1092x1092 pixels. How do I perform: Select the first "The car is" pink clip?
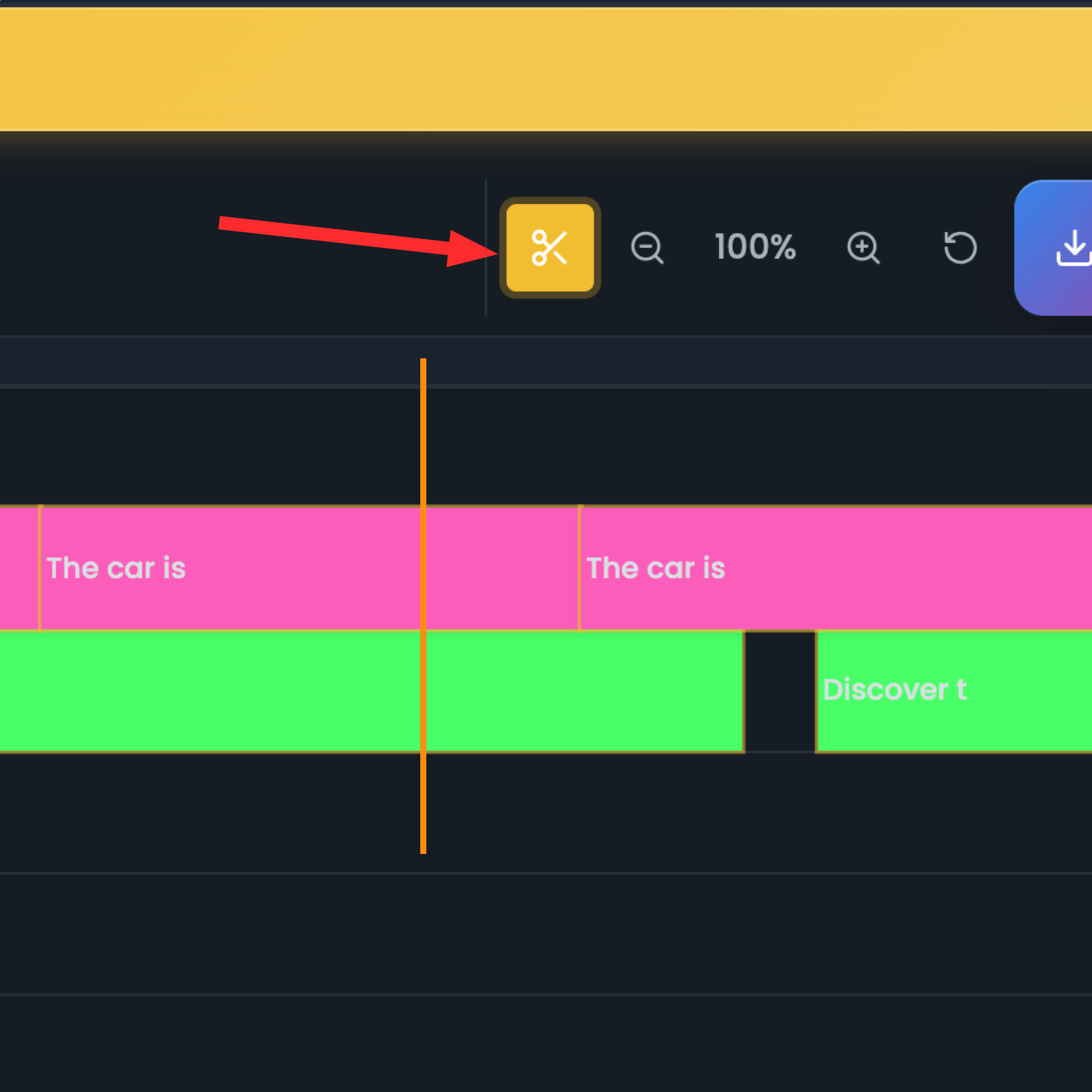[x=231, y=568]
